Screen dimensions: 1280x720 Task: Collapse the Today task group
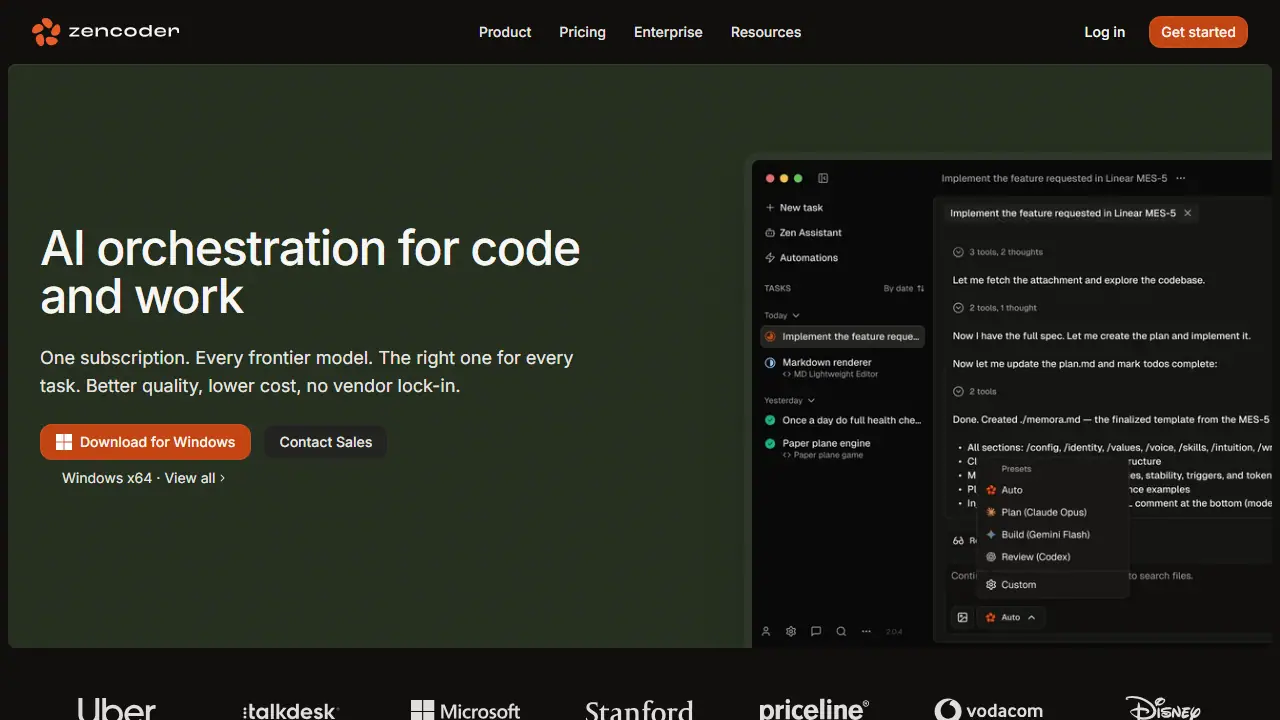point(782,315)
